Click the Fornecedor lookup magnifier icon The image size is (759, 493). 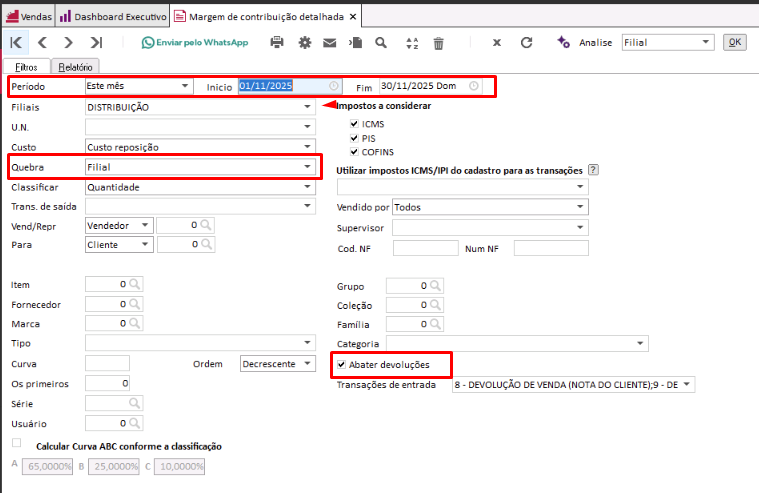[136, 304]
